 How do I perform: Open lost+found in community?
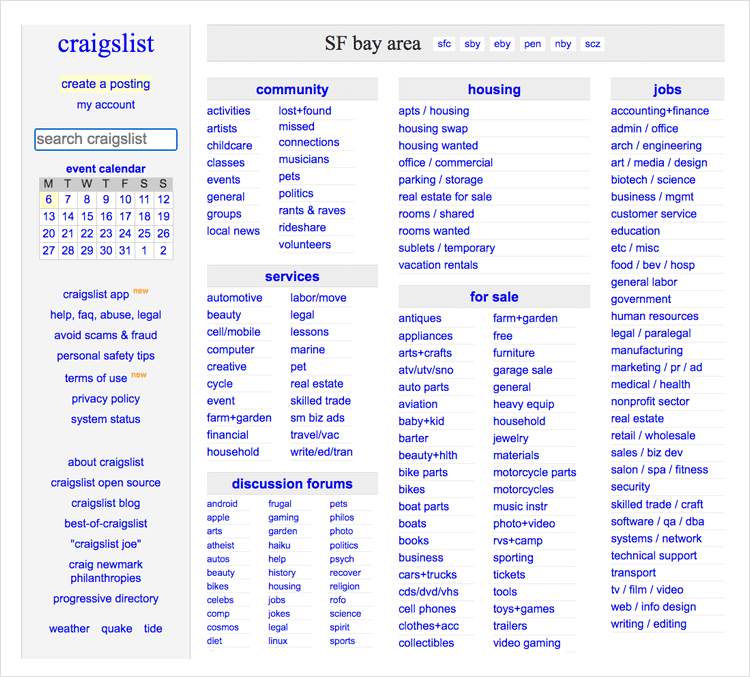coord(305,111)
